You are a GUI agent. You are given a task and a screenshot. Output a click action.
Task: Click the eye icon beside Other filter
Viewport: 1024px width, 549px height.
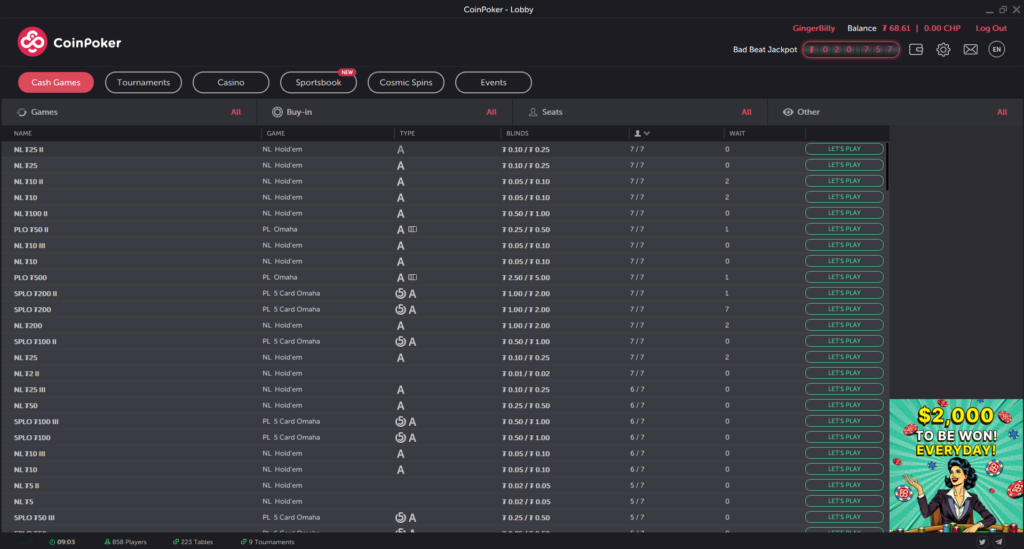(788, 112)
